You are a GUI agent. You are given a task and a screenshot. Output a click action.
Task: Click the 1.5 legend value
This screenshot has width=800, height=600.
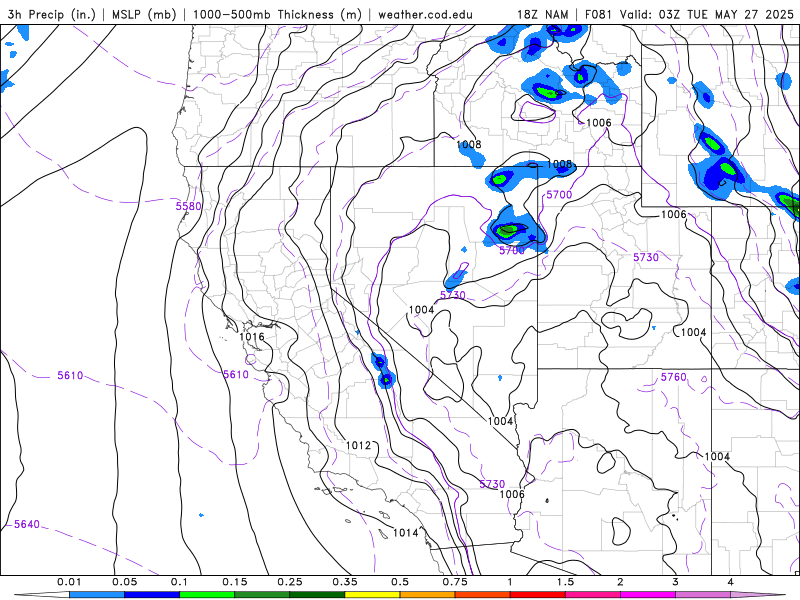565,582
